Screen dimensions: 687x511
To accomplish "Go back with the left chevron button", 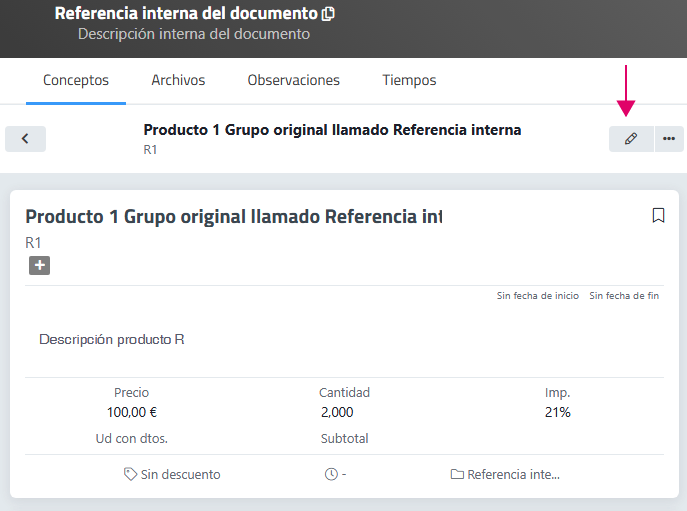I will pos(25,139).
